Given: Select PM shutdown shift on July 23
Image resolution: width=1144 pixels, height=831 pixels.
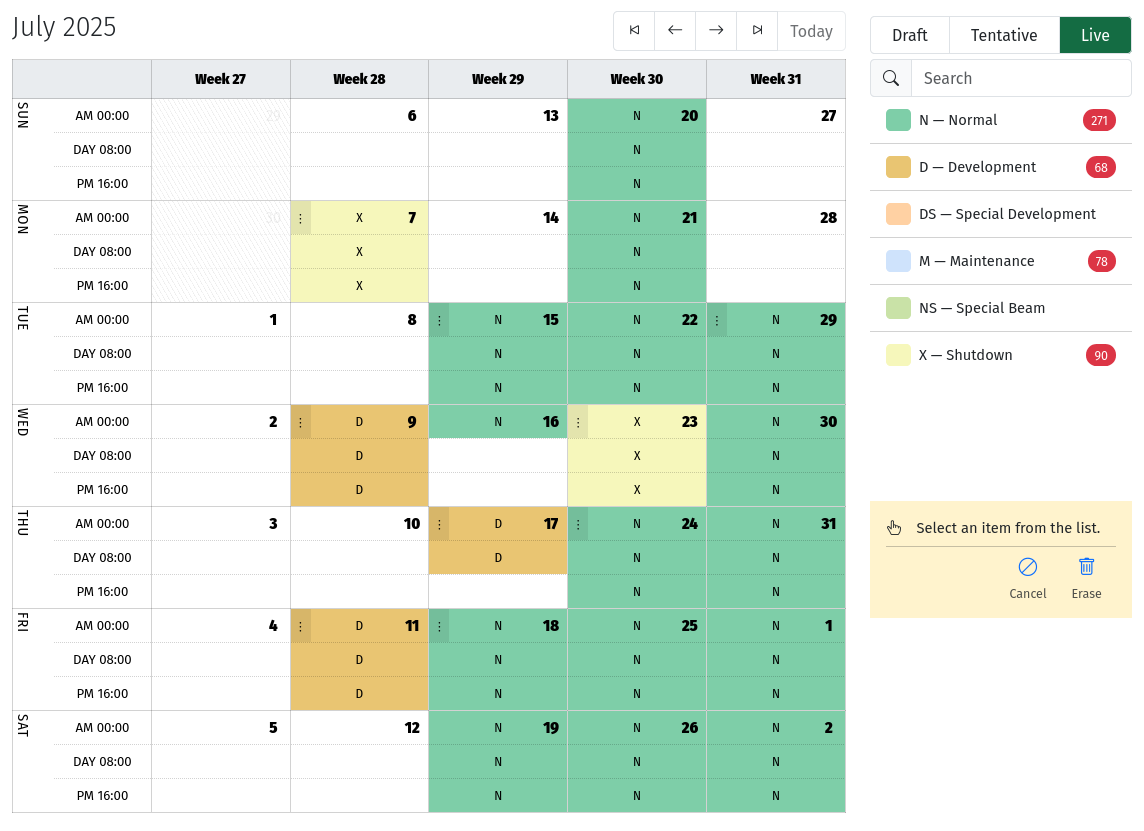Looking at the screenshot, I should click(637, 490).
